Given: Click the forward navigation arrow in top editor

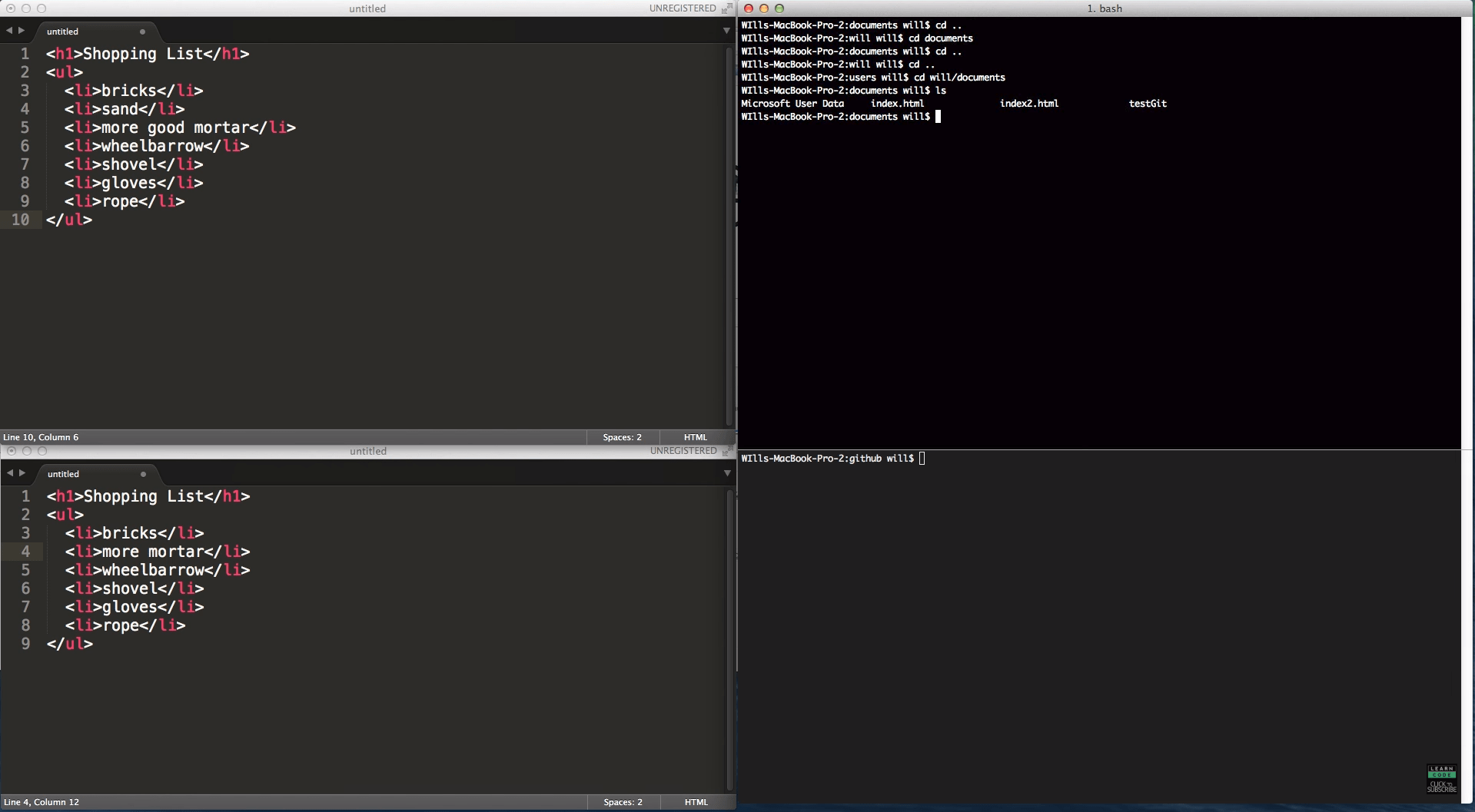Looking at the screenshot, I should (21, 31).
